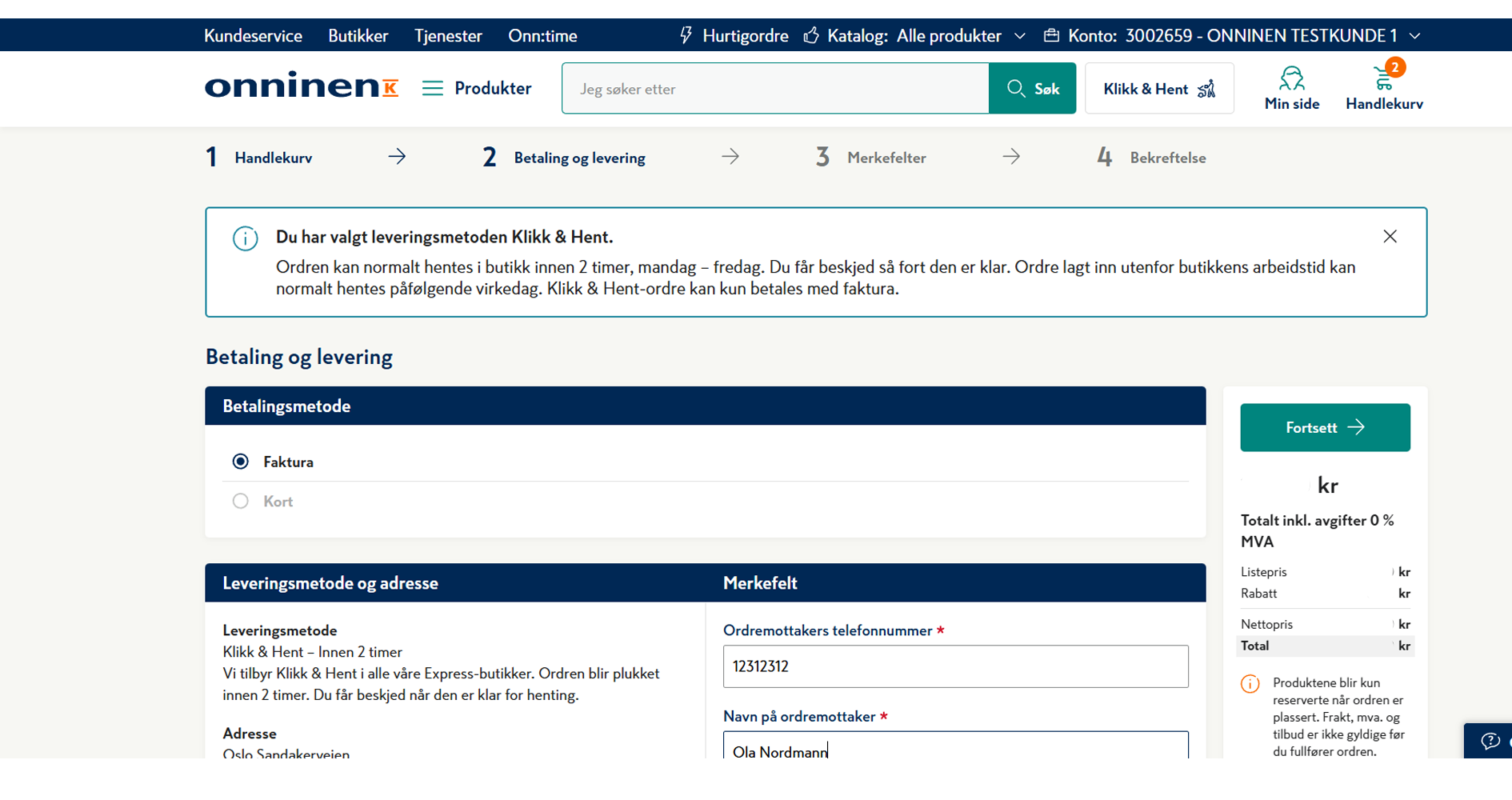Image resolution: width=1512 pixels, height=800 pixels.
Task: Open the help chat widget icon
Action: click(1490, 741)
